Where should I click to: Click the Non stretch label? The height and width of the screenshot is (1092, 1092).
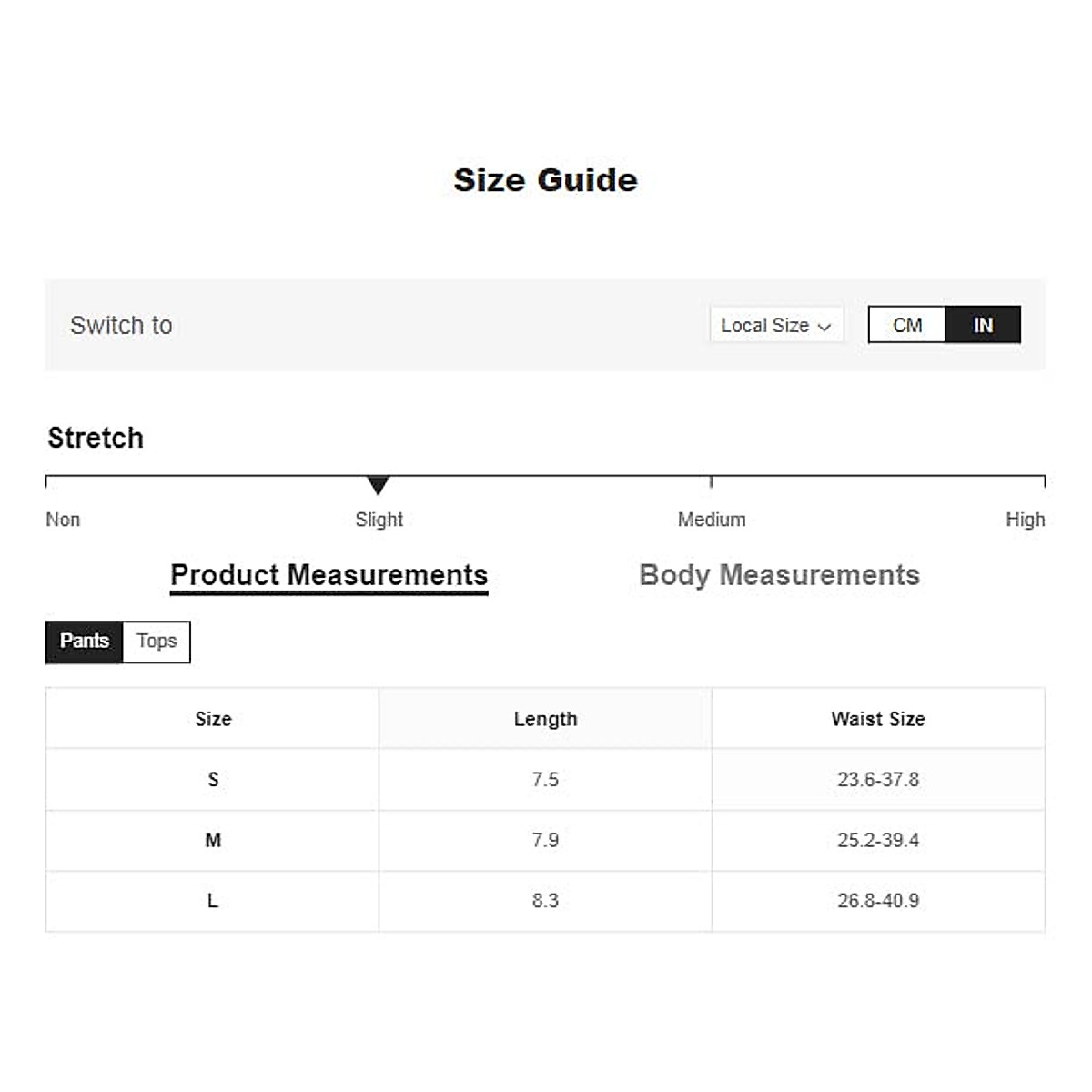[63, 520]
